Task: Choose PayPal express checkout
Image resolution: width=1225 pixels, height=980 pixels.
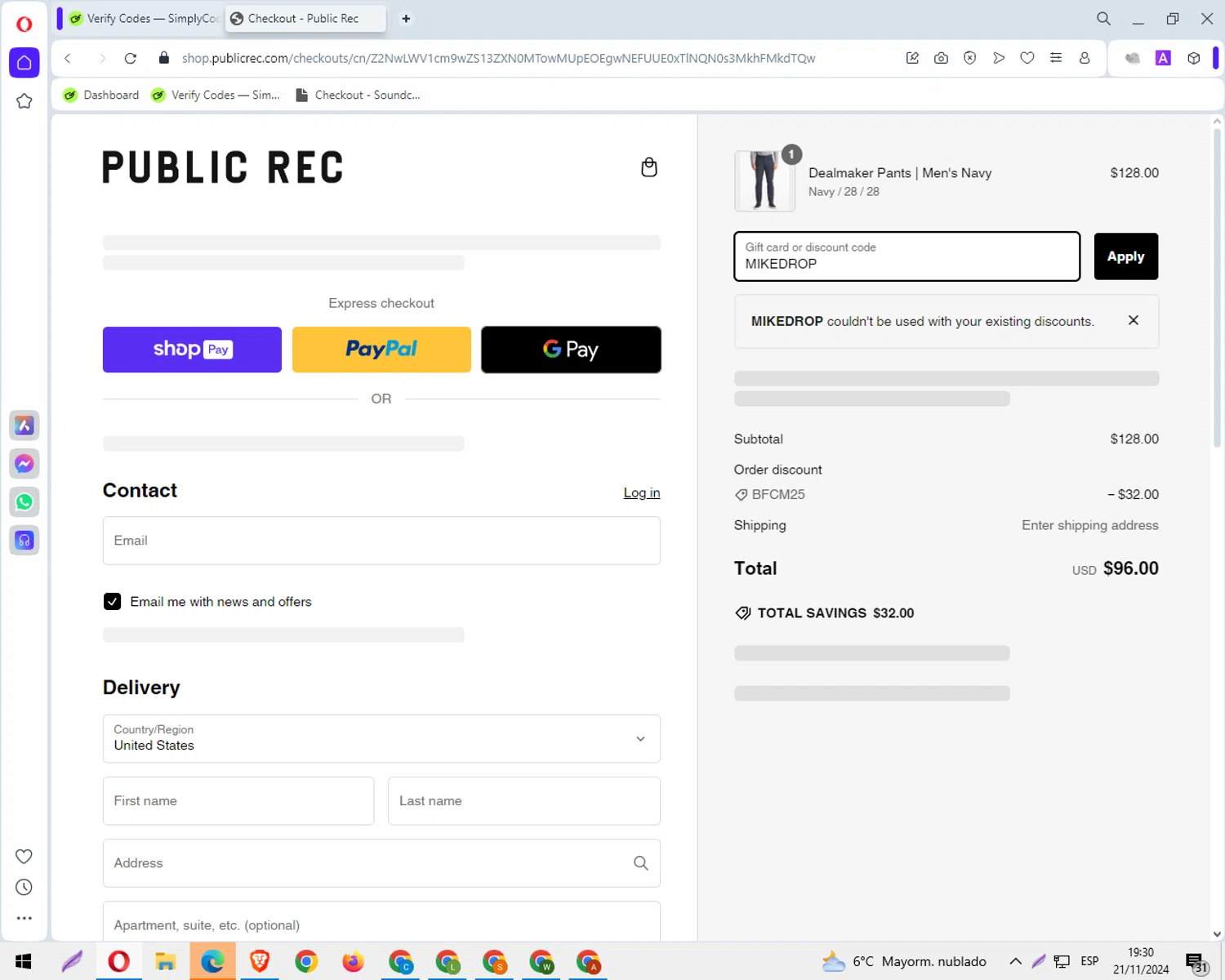Action: coord(381,350)
